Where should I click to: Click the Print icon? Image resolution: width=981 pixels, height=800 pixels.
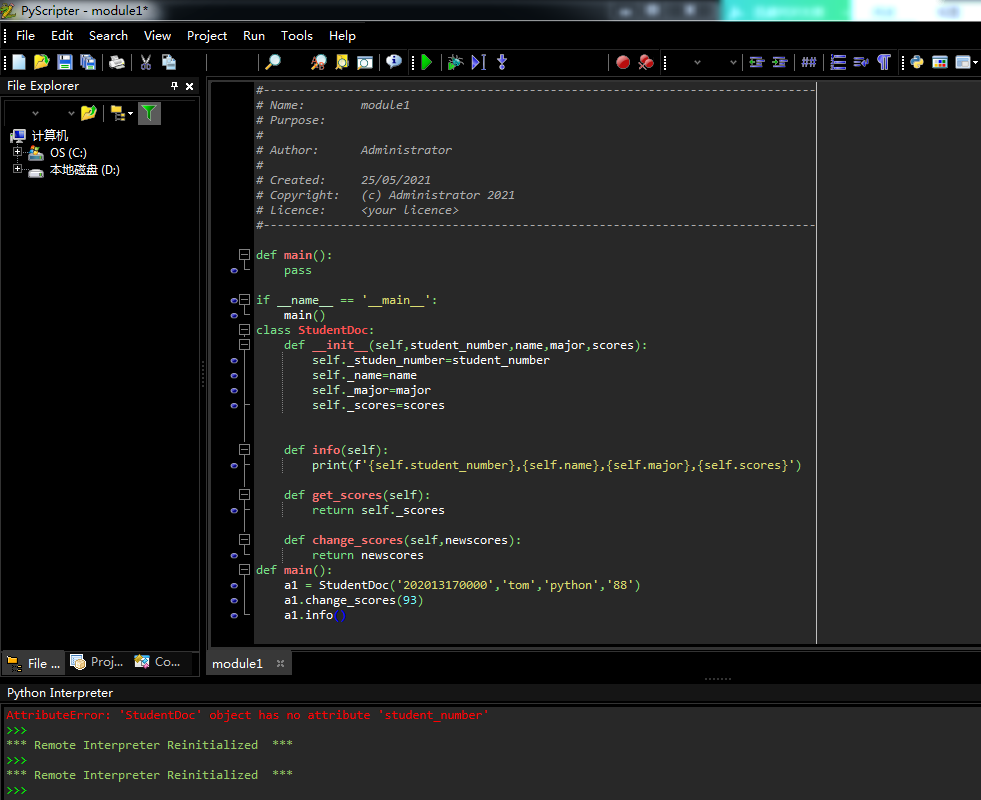(x=117, y=62)
